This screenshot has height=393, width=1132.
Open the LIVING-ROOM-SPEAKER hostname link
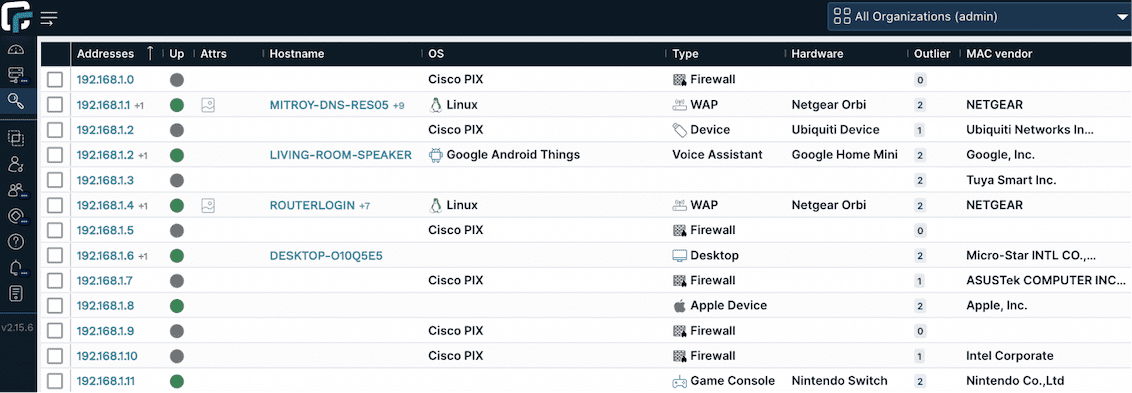pos(341,155)
